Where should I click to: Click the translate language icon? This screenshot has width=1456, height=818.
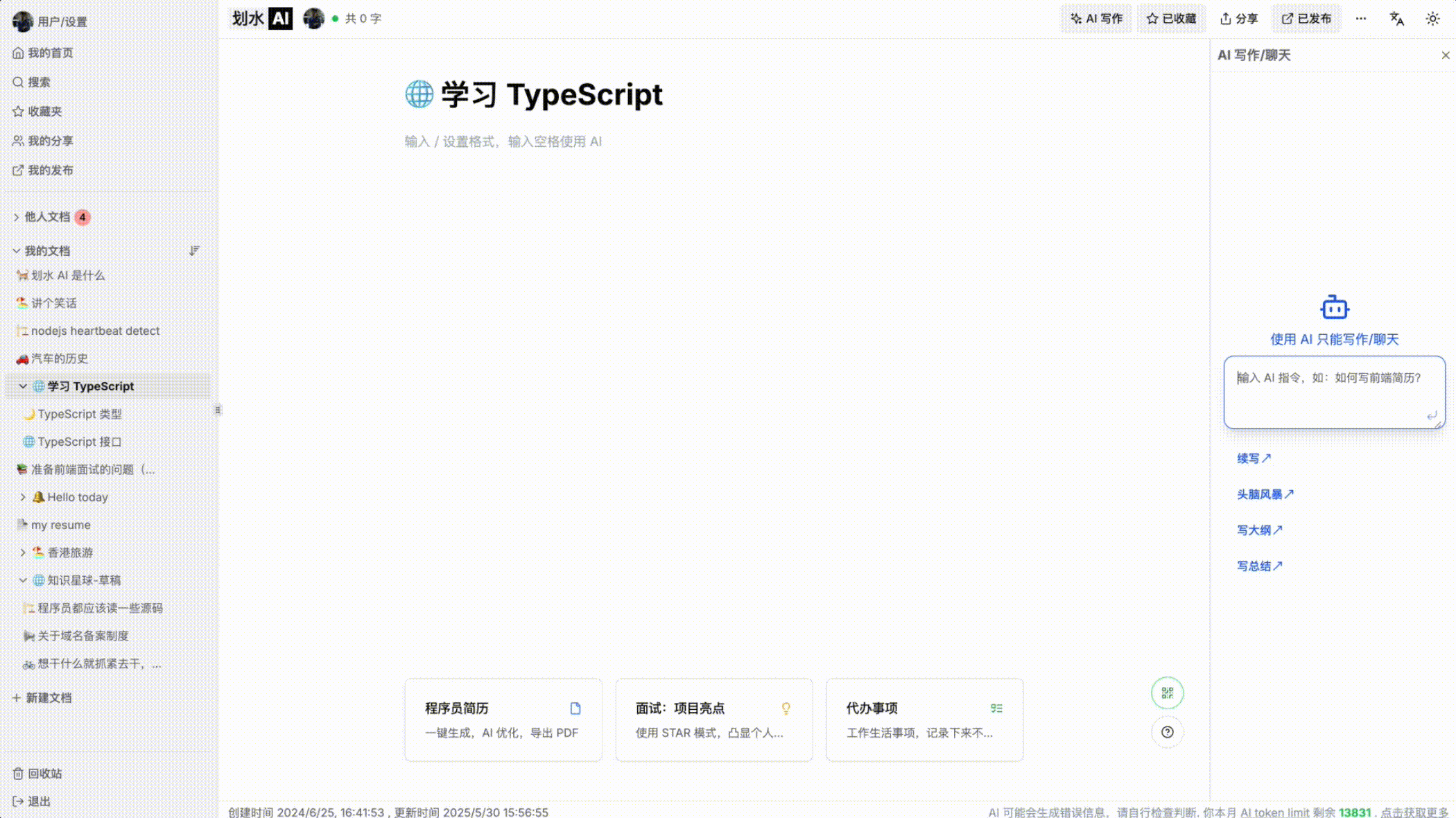pos(1396,19)
